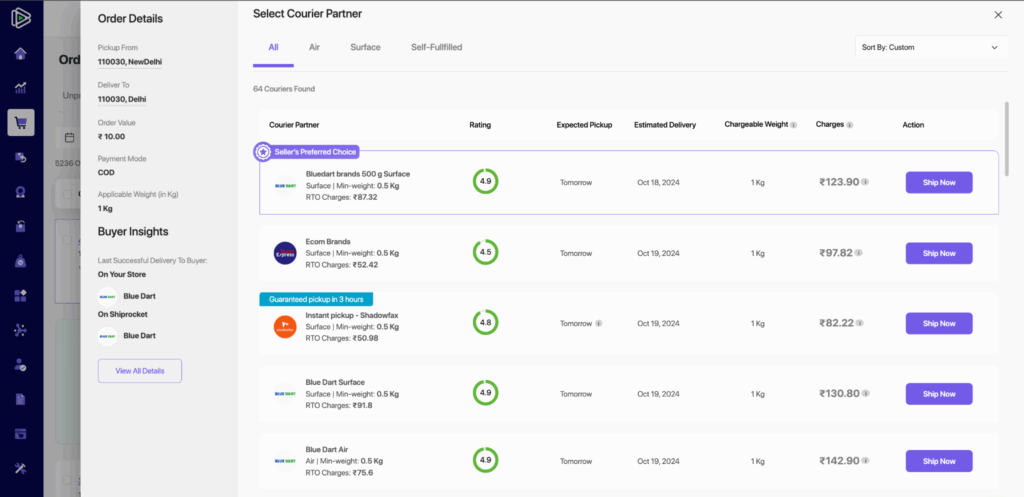
Task: Click Ship Now for Ecom Brands
Action: click(938, 253)
